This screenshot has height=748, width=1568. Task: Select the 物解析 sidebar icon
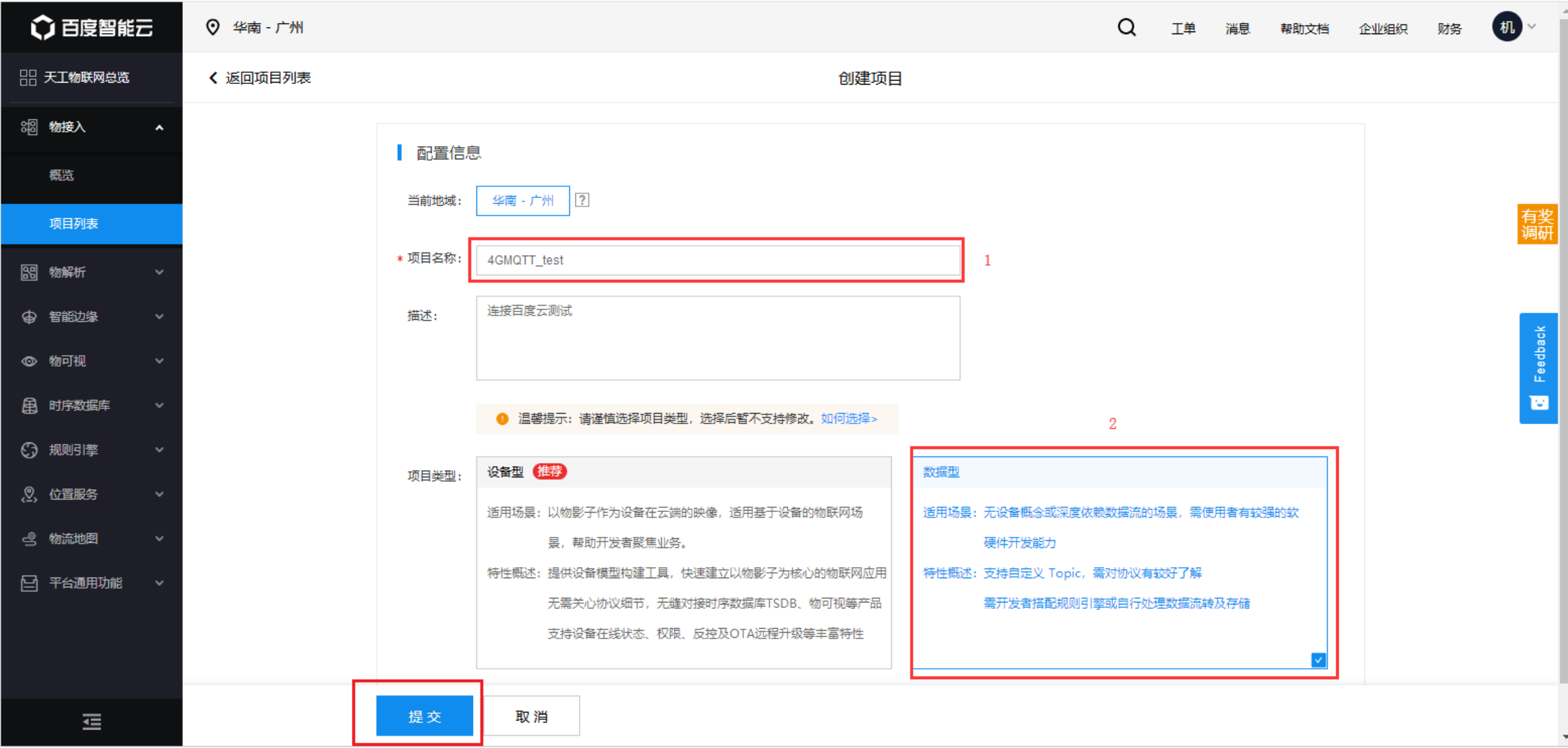29,271
